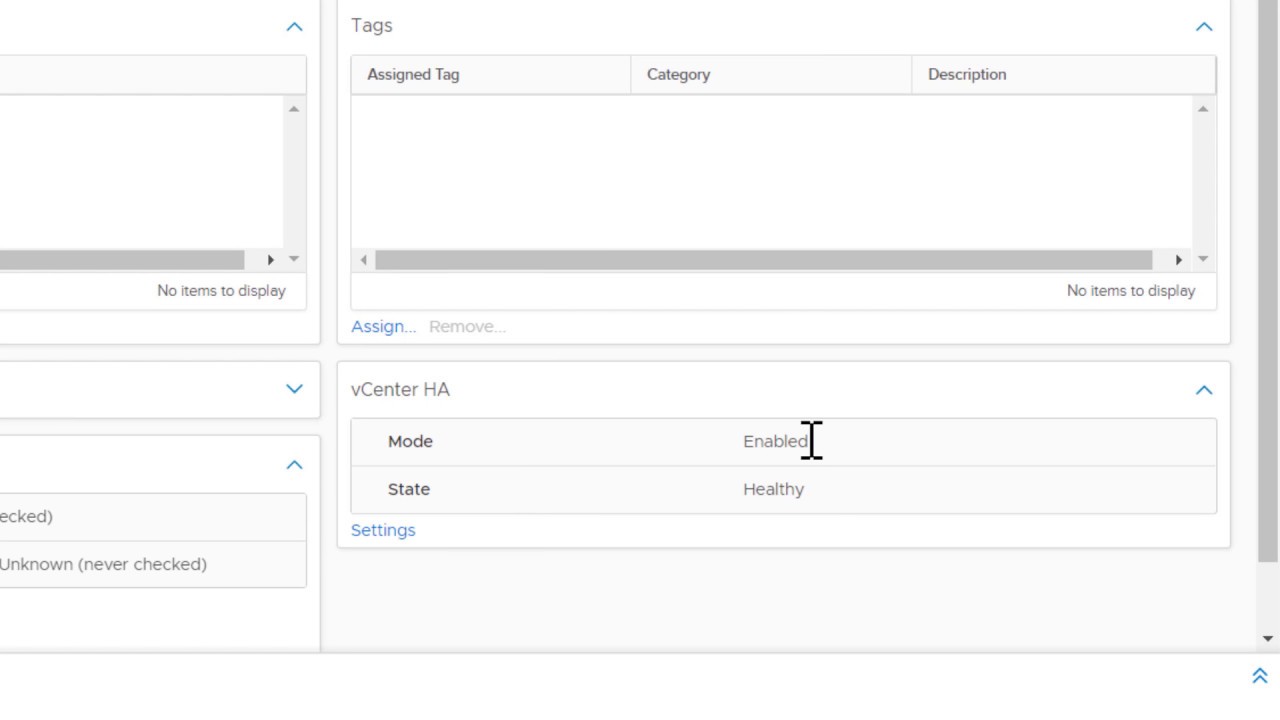Collapse the Tags panel
The image size is (1280, 720).
1204,27
